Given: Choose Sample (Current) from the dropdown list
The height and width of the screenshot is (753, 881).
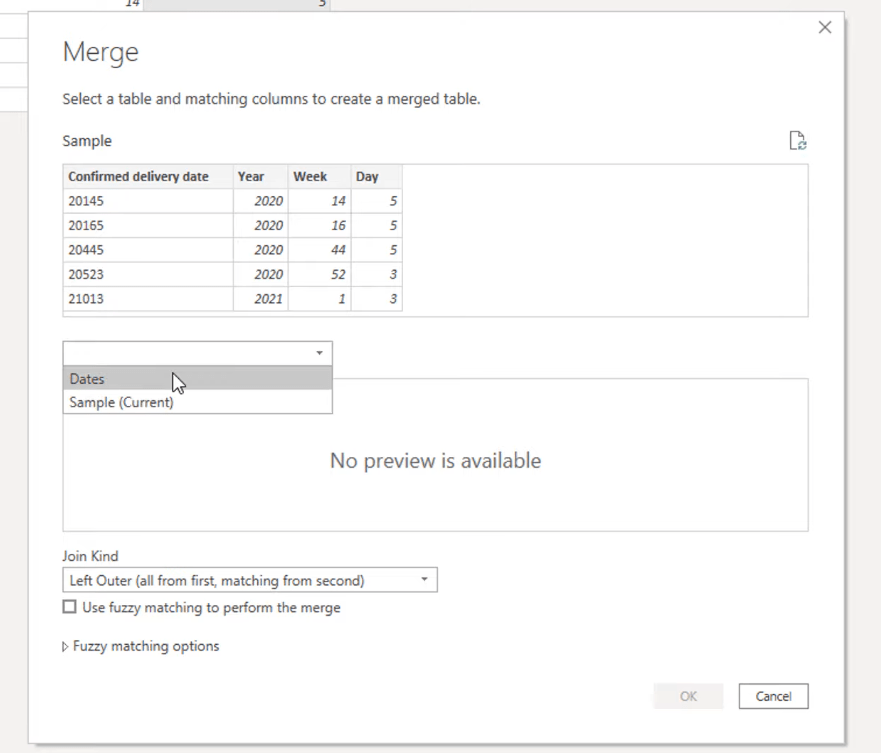Looking at the screenshot, I should [x=197, y=402].
